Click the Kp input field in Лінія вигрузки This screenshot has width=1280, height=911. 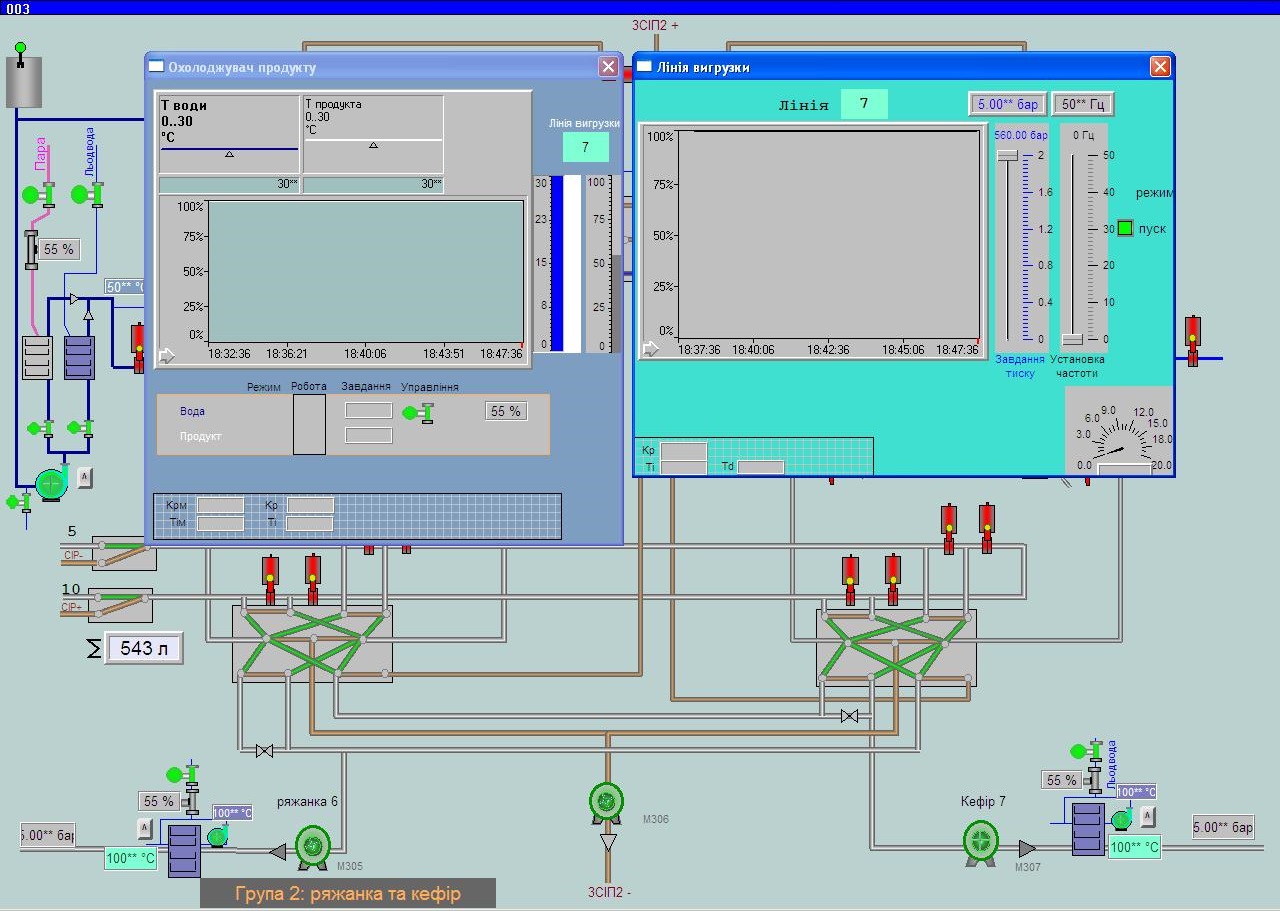click(684, 451)
